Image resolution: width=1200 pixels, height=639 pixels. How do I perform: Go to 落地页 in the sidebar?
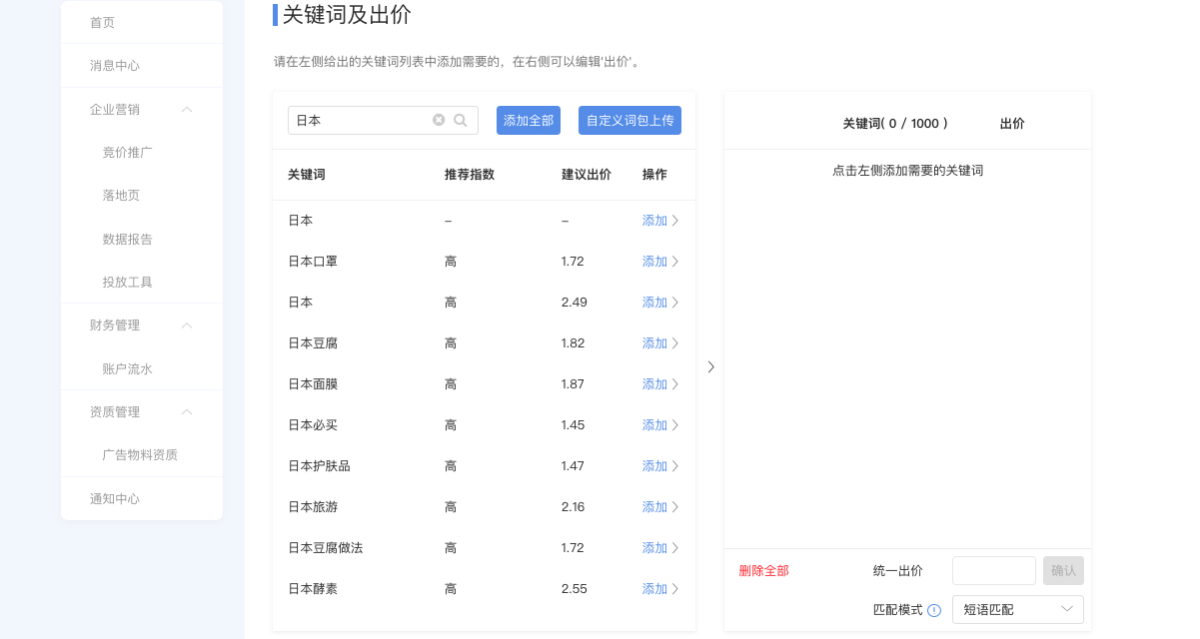(121, 196)
